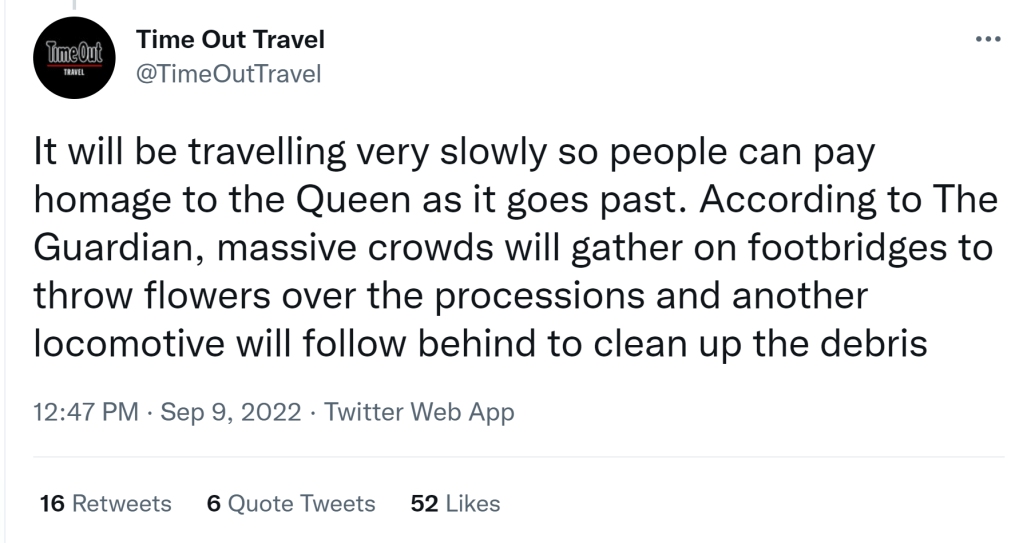Open the Twitter Web App source link
1023x543 pixels.
coord(420,412)
